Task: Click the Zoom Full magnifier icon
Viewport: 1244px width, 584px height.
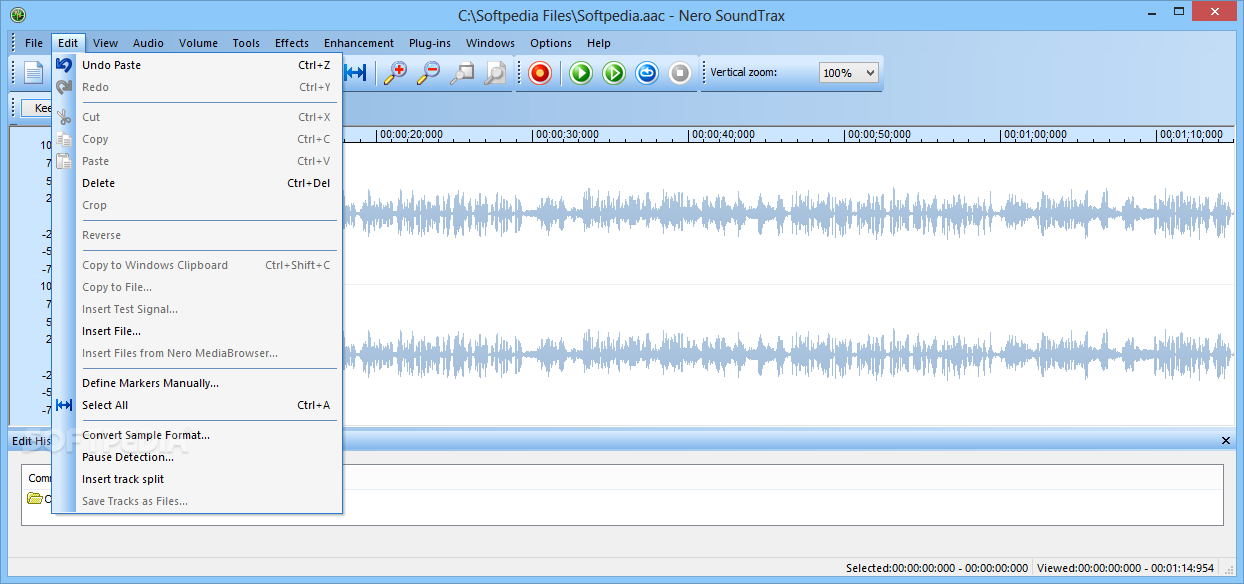Action: coord(495,73)
